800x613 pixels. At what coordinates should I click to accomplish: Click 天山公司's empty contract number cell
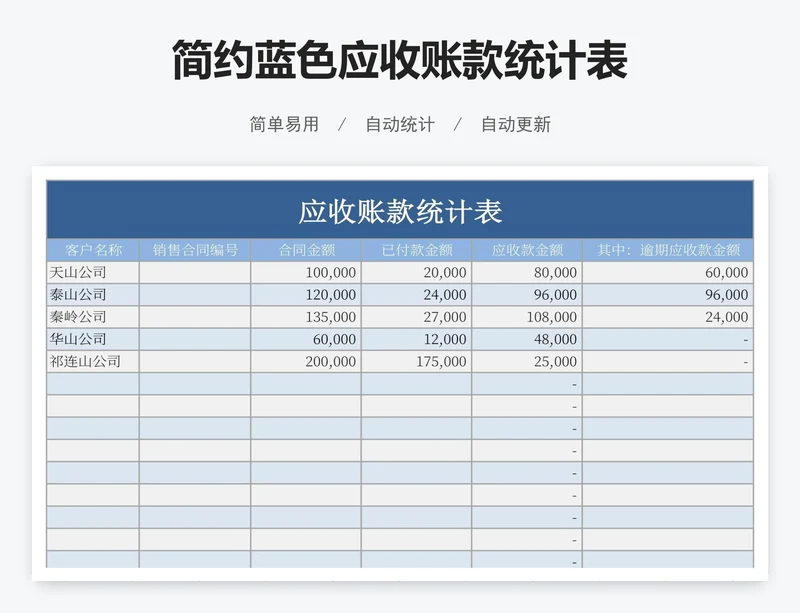click(x=195, y=273)
